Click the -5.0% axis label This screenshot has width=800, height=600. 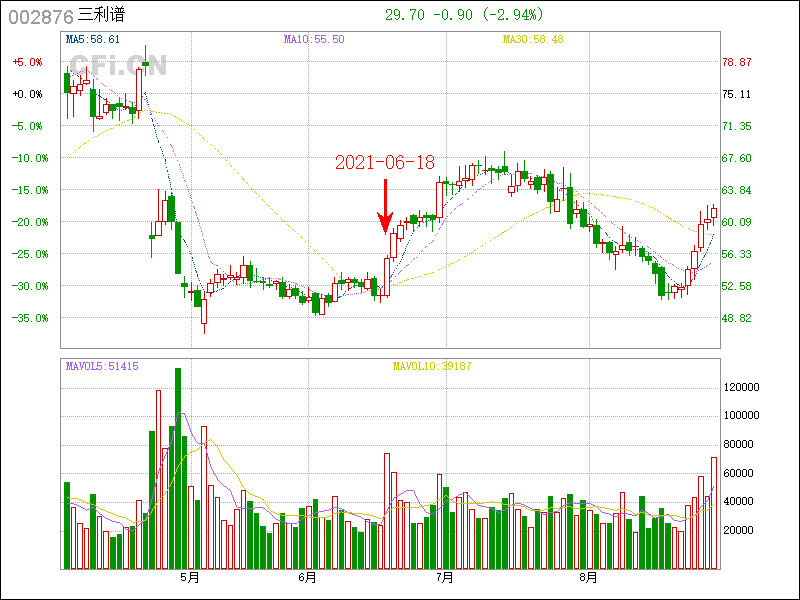click(x=28, y=127)
